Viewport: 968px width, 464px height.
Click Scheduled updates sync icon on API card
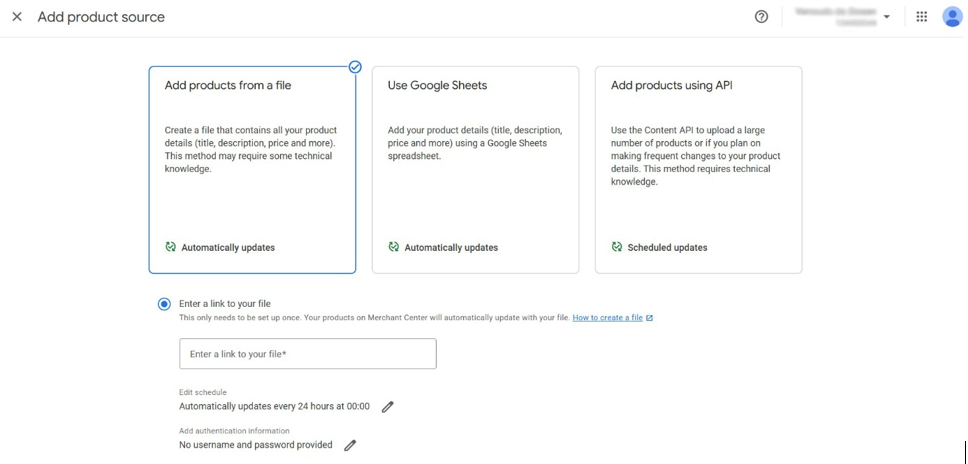tap(616, 247)
